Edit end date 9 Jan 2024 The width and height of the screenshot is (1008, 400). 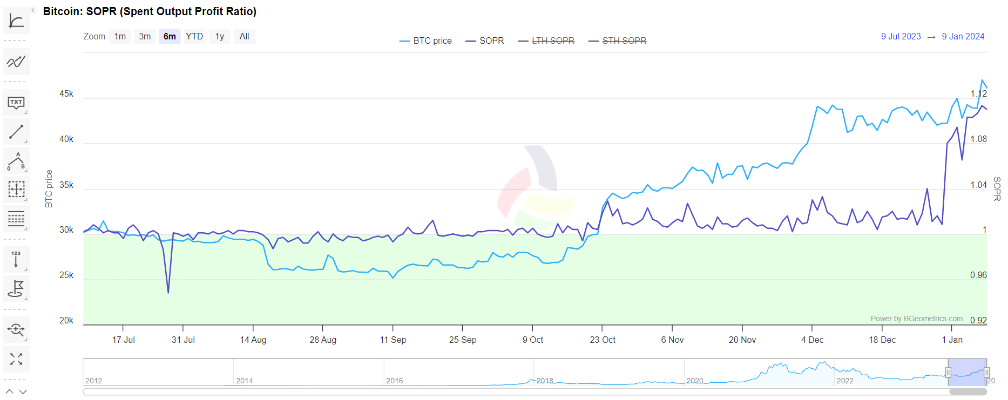click(x=962, y=37)
